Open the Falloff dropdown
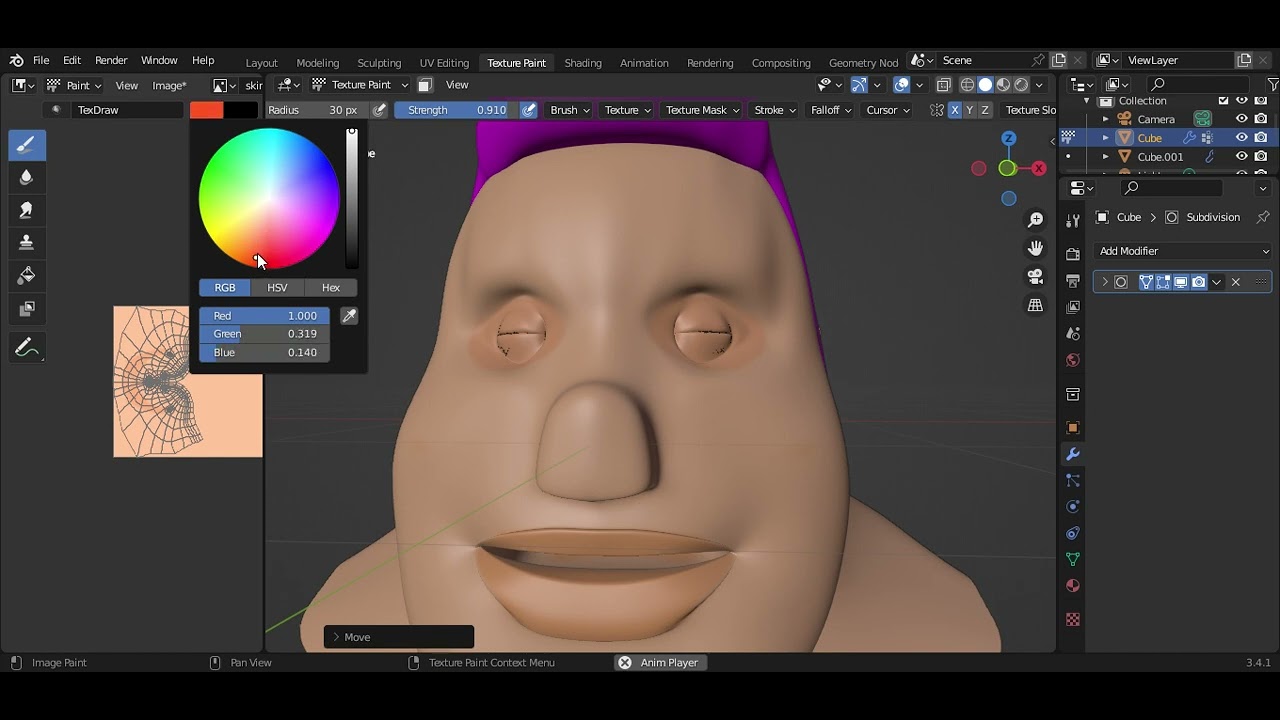1280x720 pixels. [x=831, y=110]
